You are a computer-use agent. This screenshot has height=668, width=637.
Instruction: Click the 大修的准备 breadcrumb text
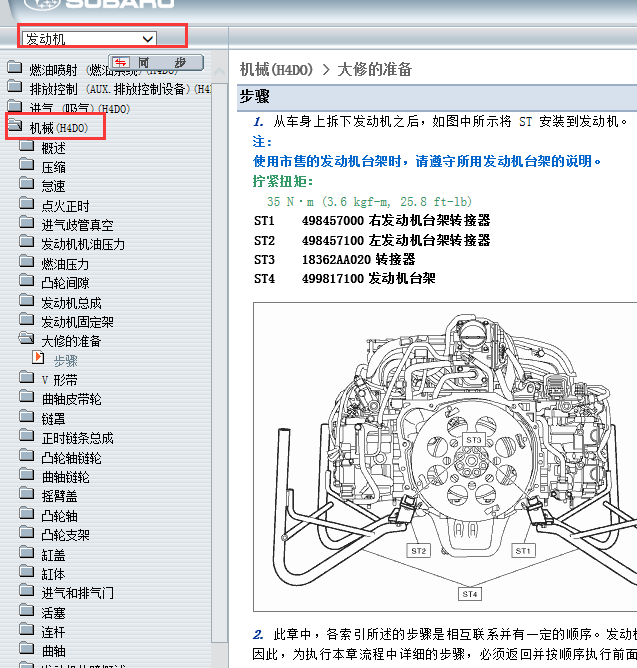click(x=375, y=69)
